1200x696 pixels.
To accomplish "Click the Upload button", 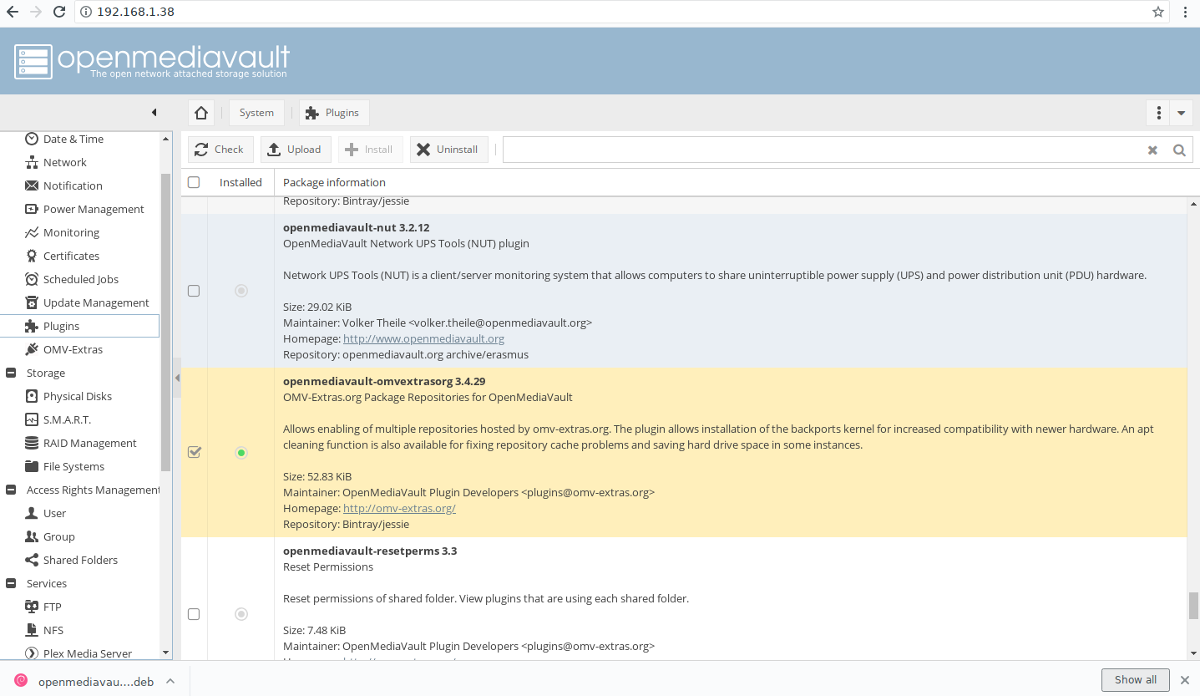I will click(x=295, y=149).
